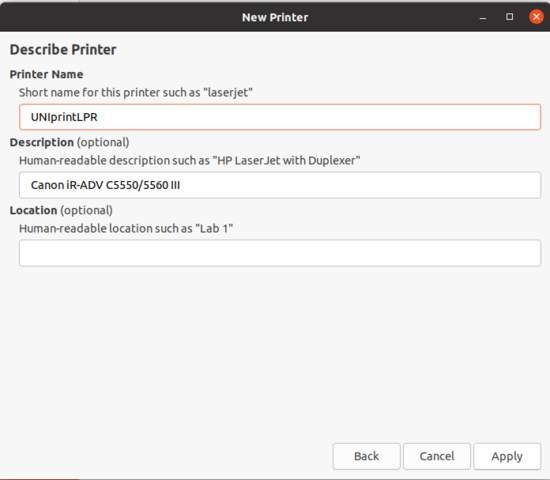550x480 pixels.
Task: Maximize the New Printer window
Action: (x=509, y=17)
